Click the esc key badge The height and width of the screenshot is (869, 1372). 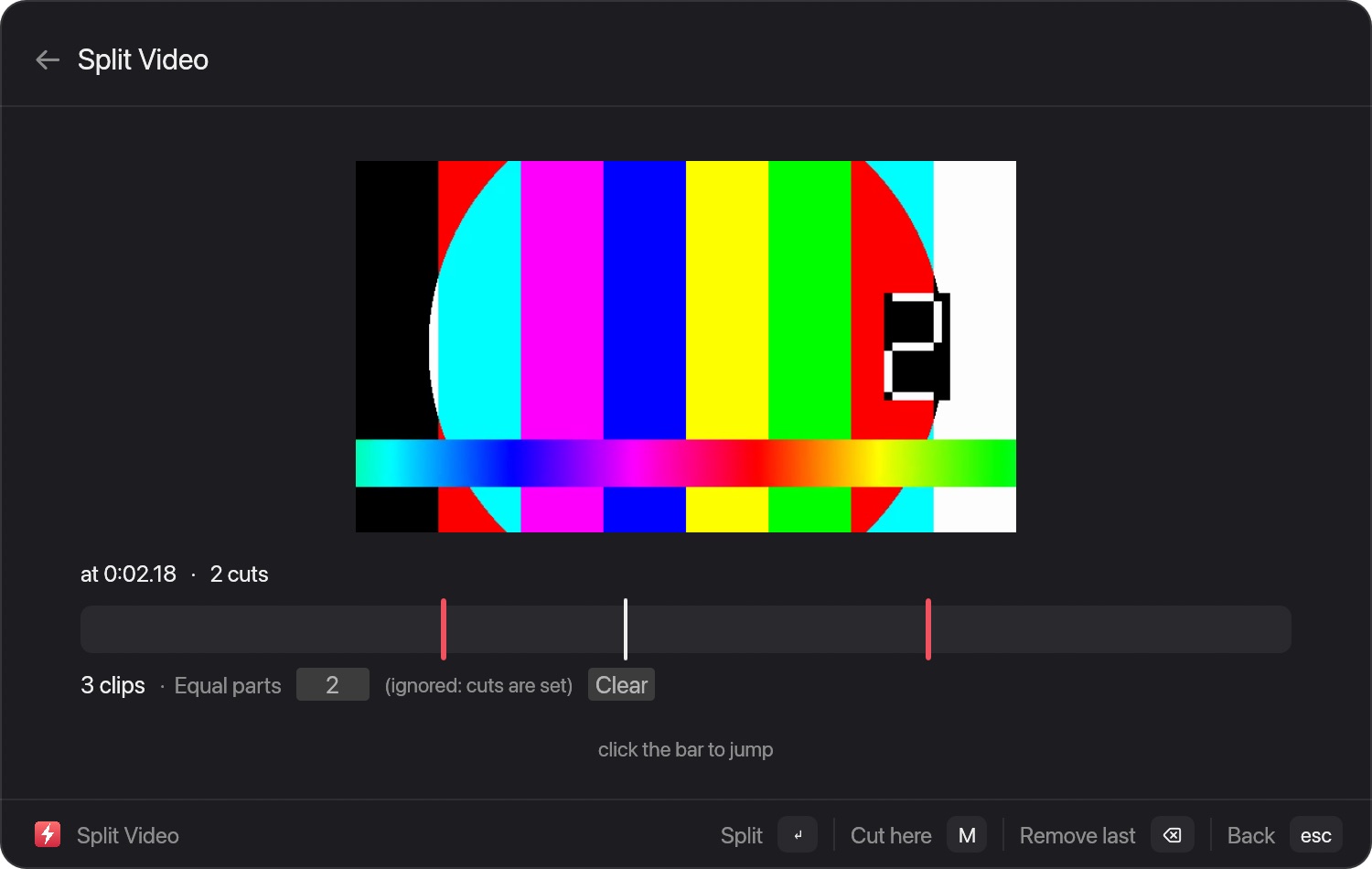(1316, 835)
